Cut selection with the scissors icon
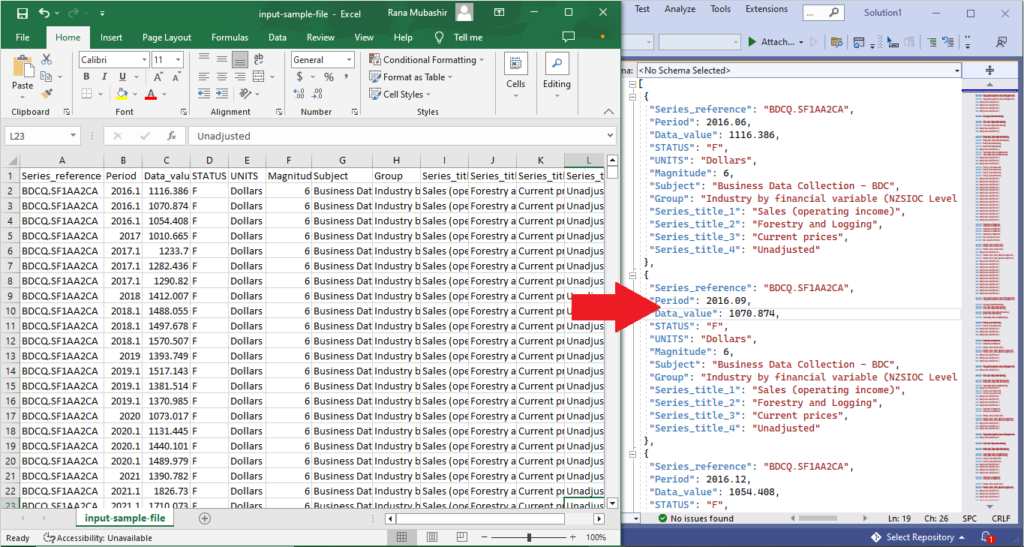 [x=46, y=59]
